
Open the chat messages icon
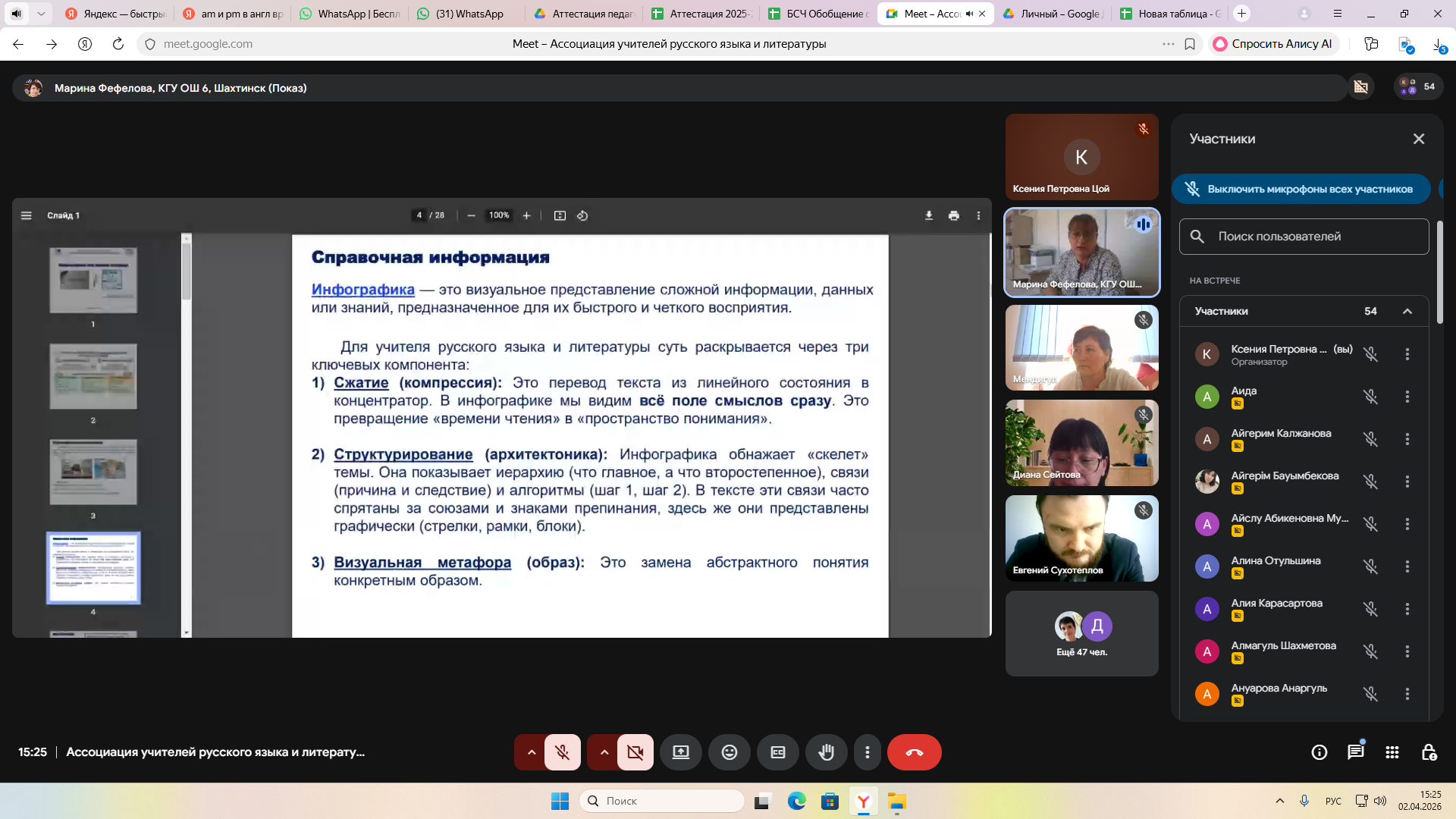click(x=1355, y=752)
